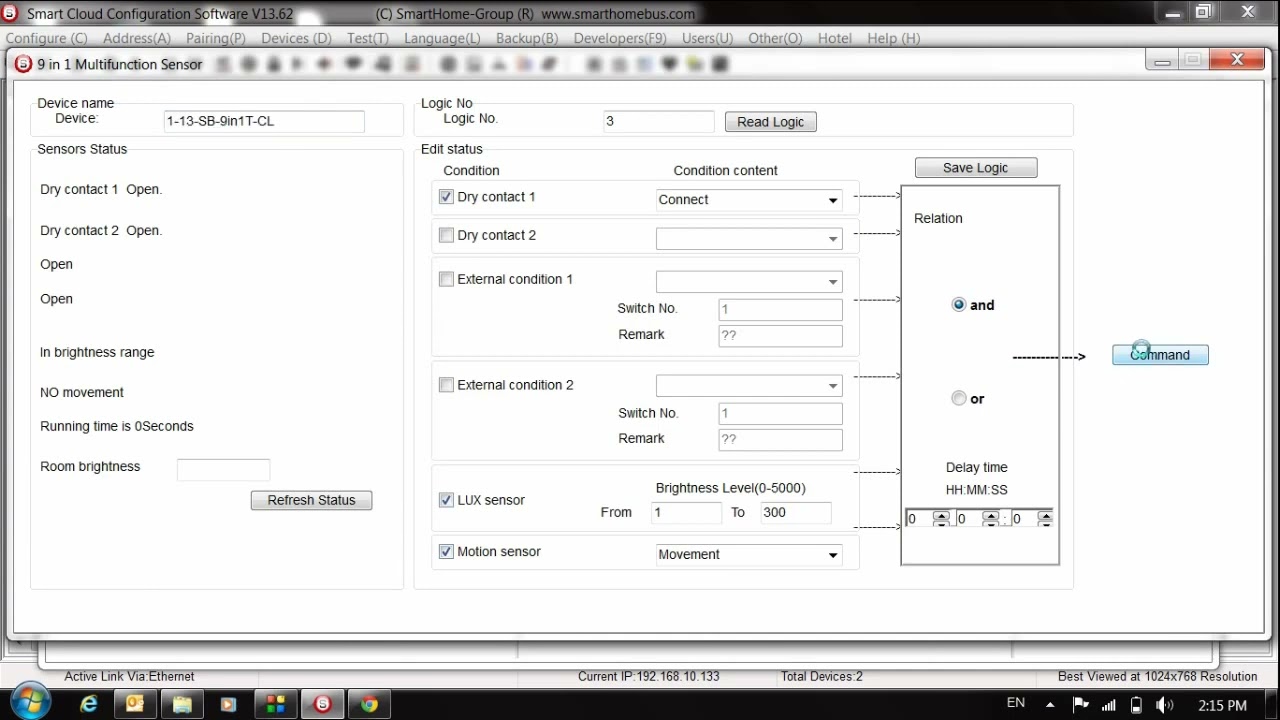The height and width of the screenshot is (720, 1280).
Task: Click the Save Logic button
Action: 975,168
